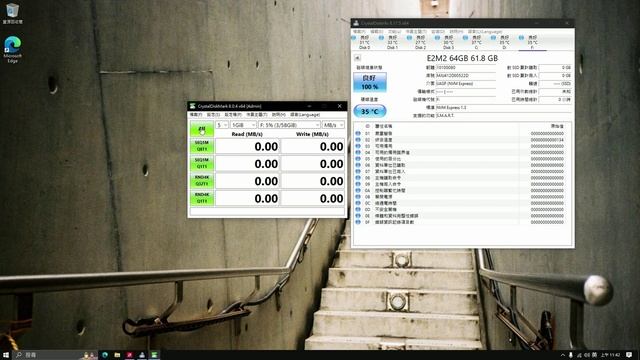Viewport: 640px width, 360px height.
Task: Click the status circle for SMART ID 01
Action: [358, 133]
